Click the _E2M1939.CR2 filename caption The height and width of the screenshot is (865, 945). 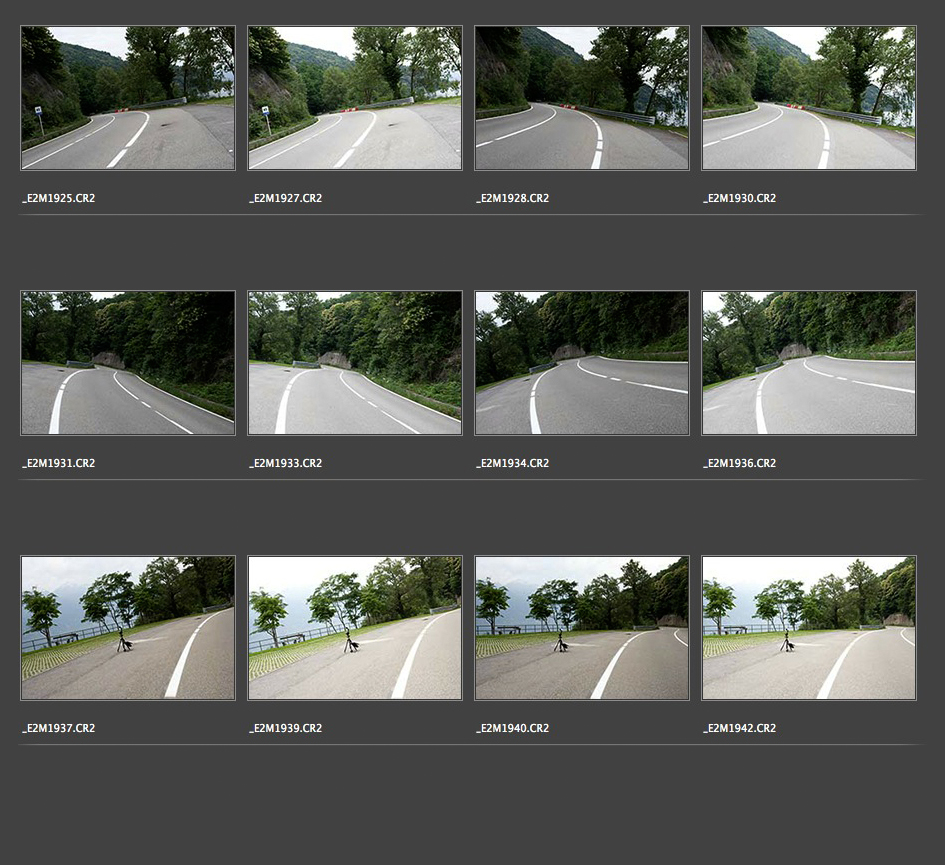coord(286,728)
